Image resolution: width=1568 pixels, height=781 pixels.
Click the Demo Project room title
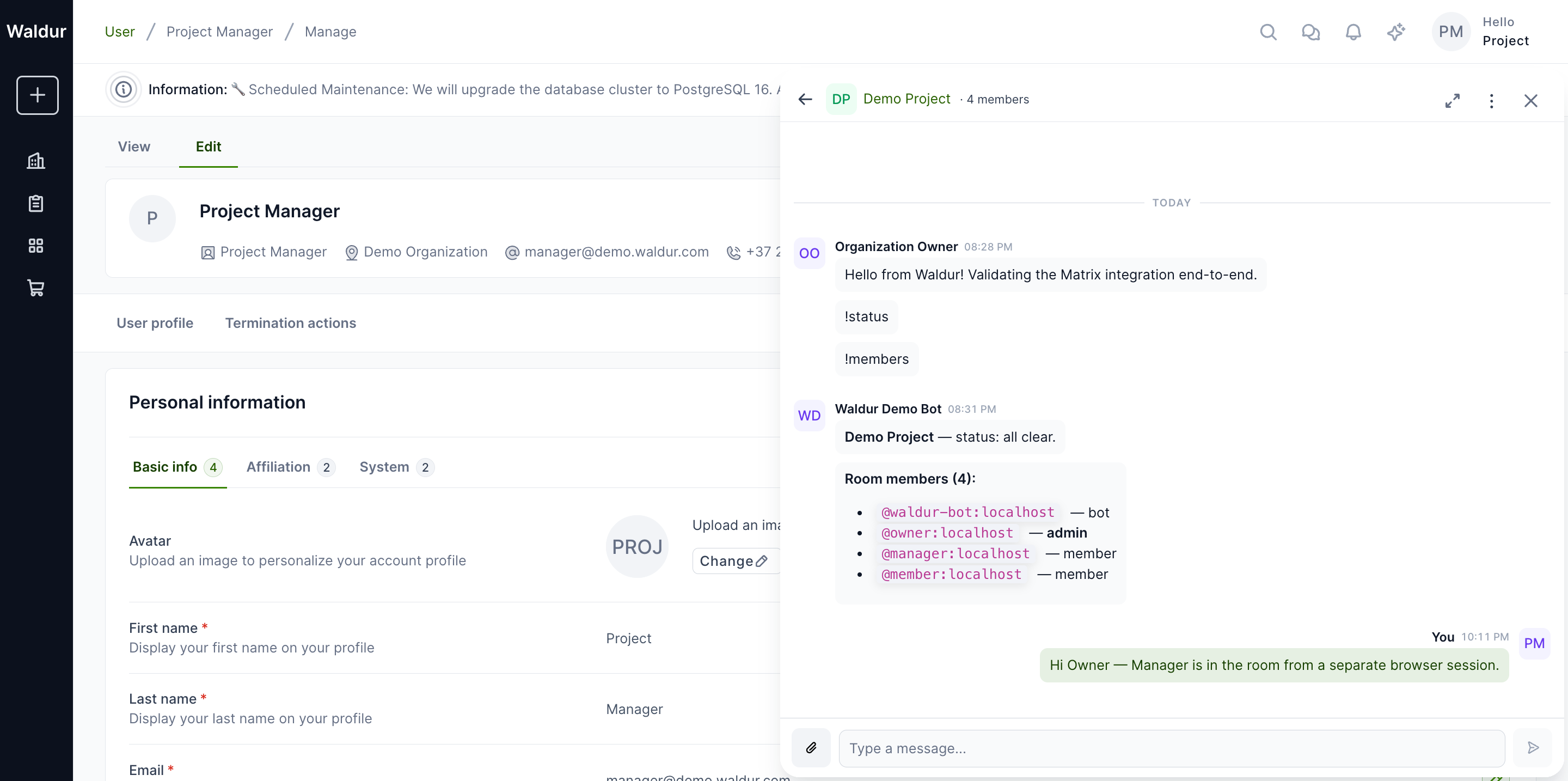pyautogui.click(x=906, y=99)
